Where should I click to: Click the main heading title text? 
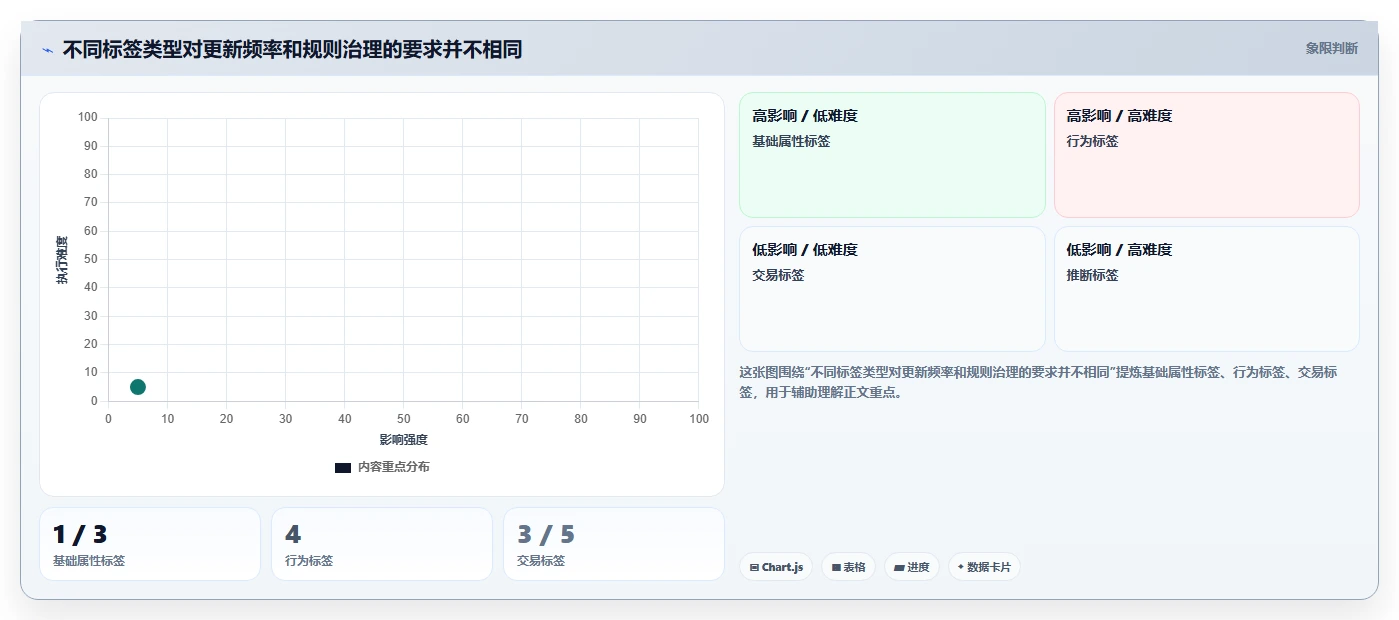click(x=292, y=49)
